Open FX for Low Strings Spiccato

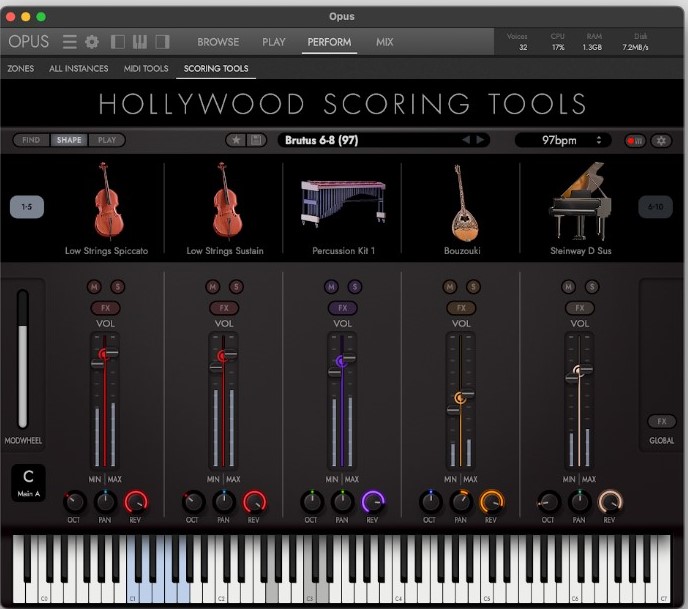click(x=106, y=308)
